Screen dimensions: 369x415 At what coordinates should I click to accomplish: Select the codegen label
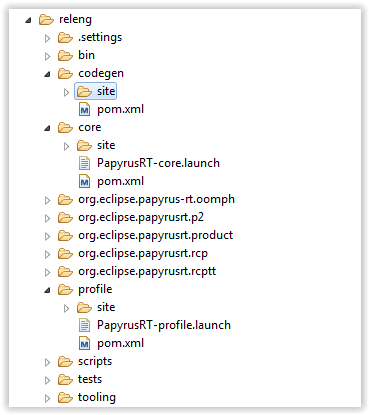(x=101, y=74)
